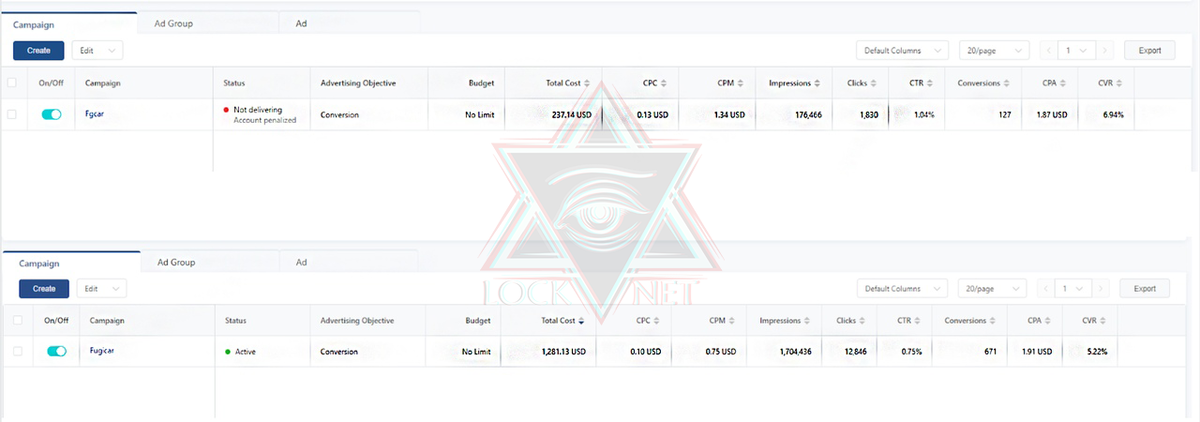The width and height of the screenshot is (1200, 422).
Task: Go to previous page in the Fugicar panel
Action: click(x=1047, y=288)
